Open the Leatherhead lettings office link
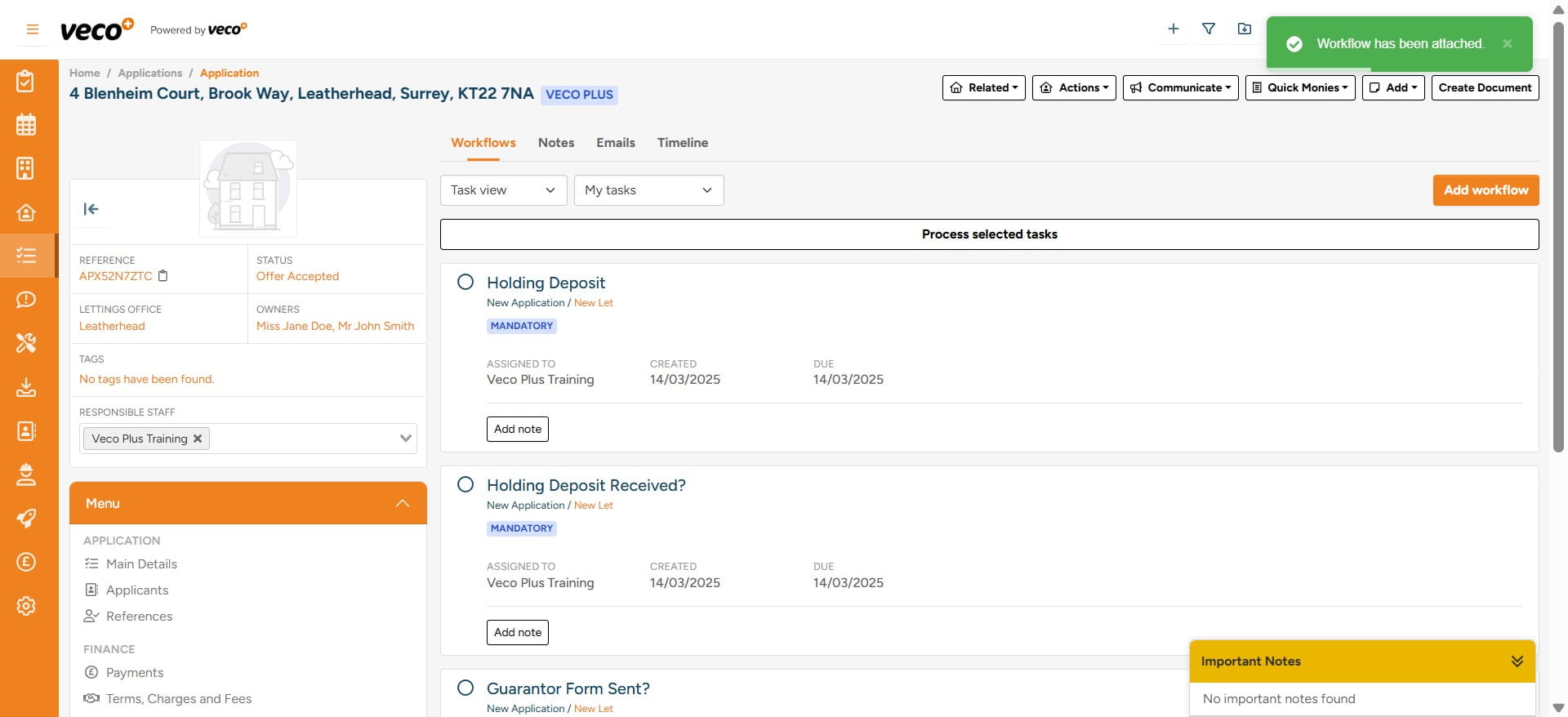Image resolution: width=1568 pixels, height=717 pixels. [112, 326]
